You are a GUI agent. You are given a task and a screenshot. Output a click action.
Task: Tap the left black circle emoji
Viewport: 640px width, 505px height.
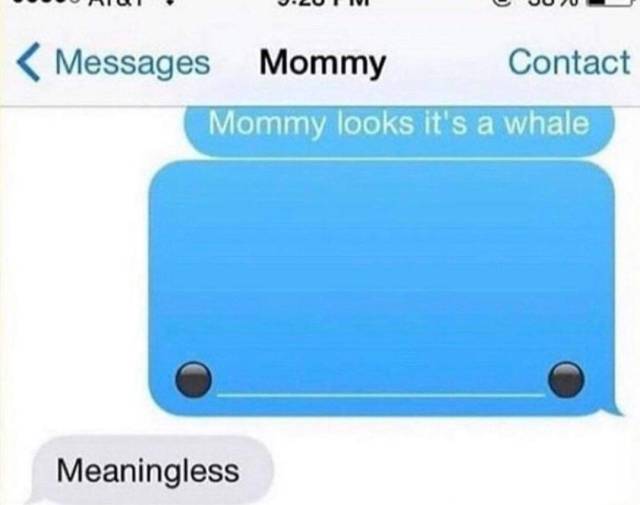coord(193,380)
